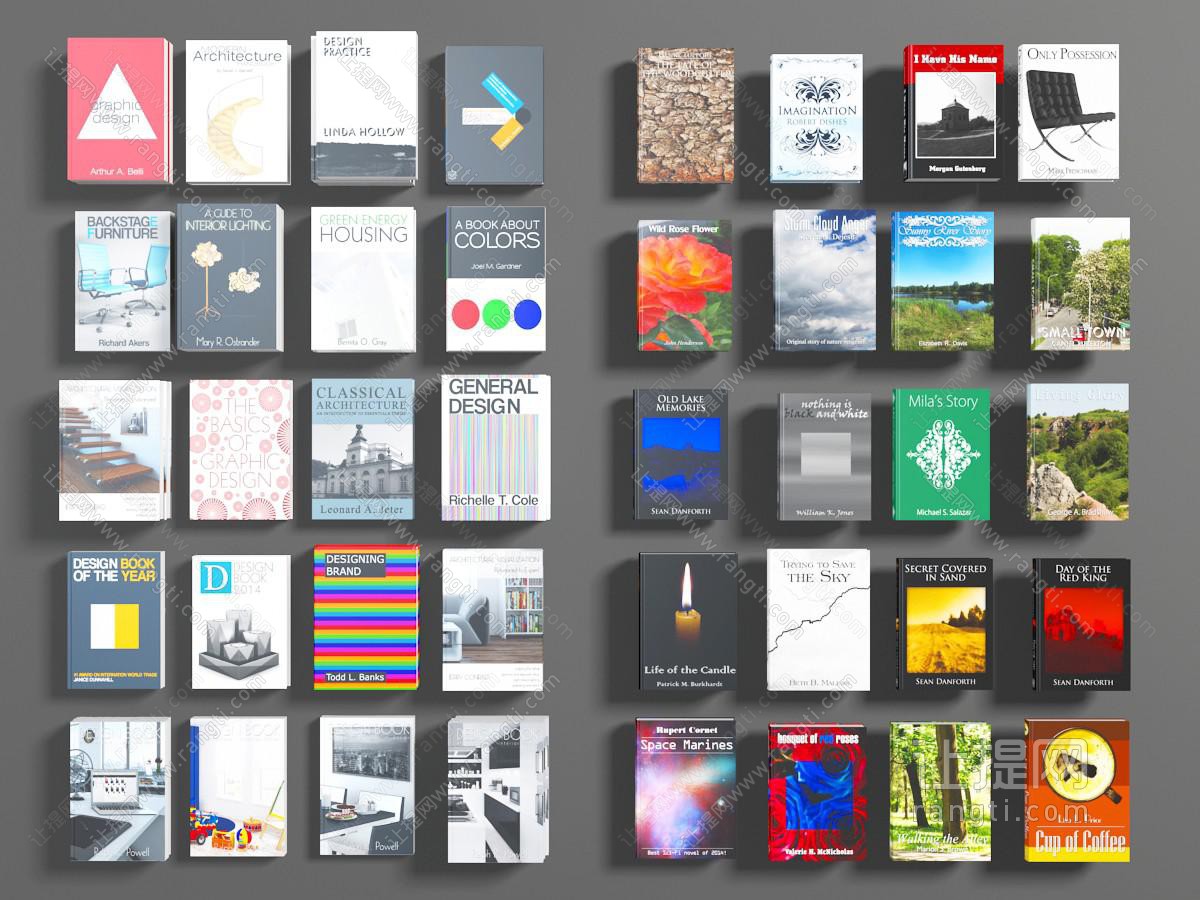Image resolution: width=1200 pixels, height=900 pixels.
Task: Select the pink Graphic Design book cover
Action: click(118, 110)
